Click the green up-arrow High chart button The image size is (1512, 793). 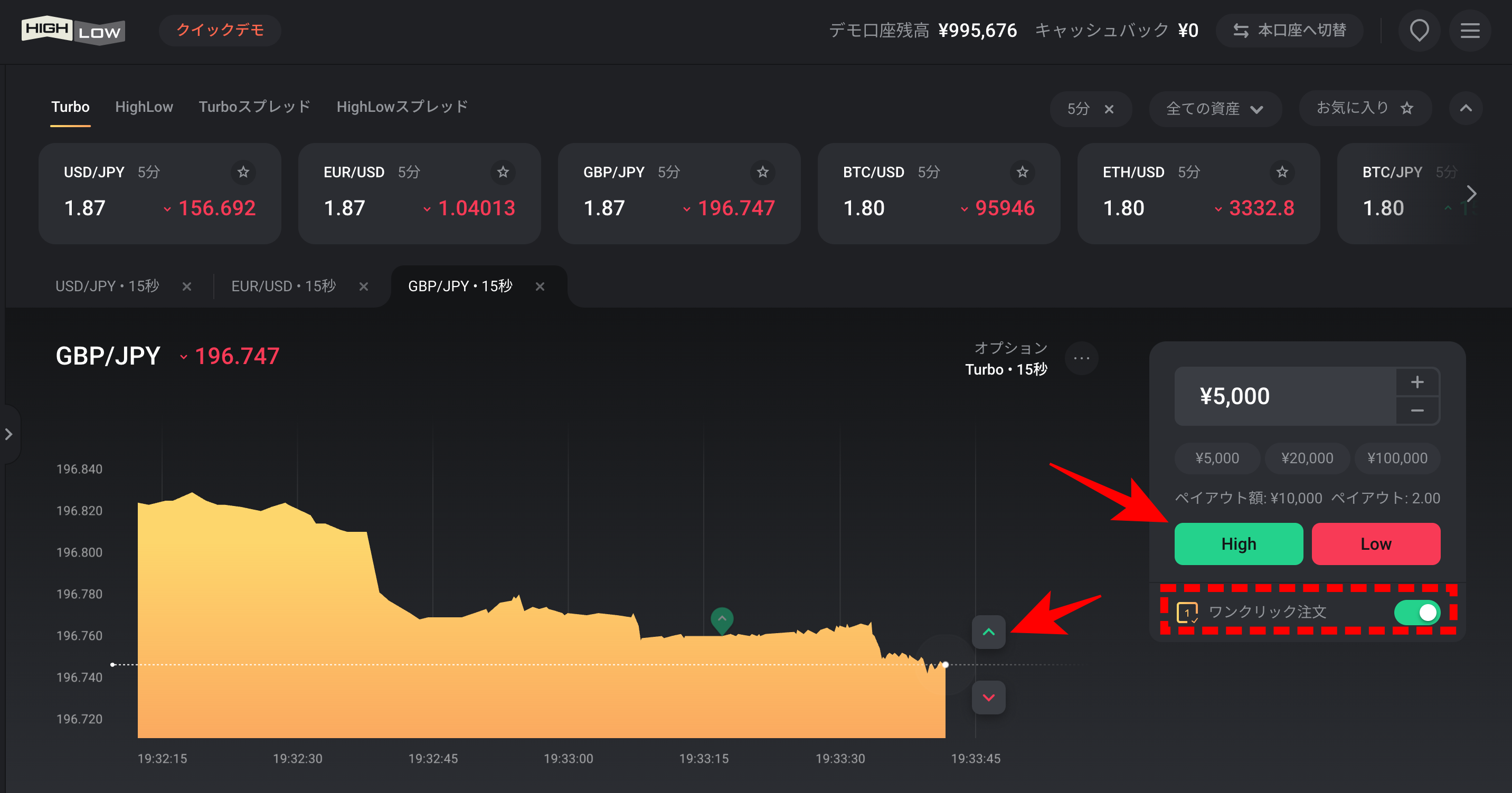(x=988, y=632)
